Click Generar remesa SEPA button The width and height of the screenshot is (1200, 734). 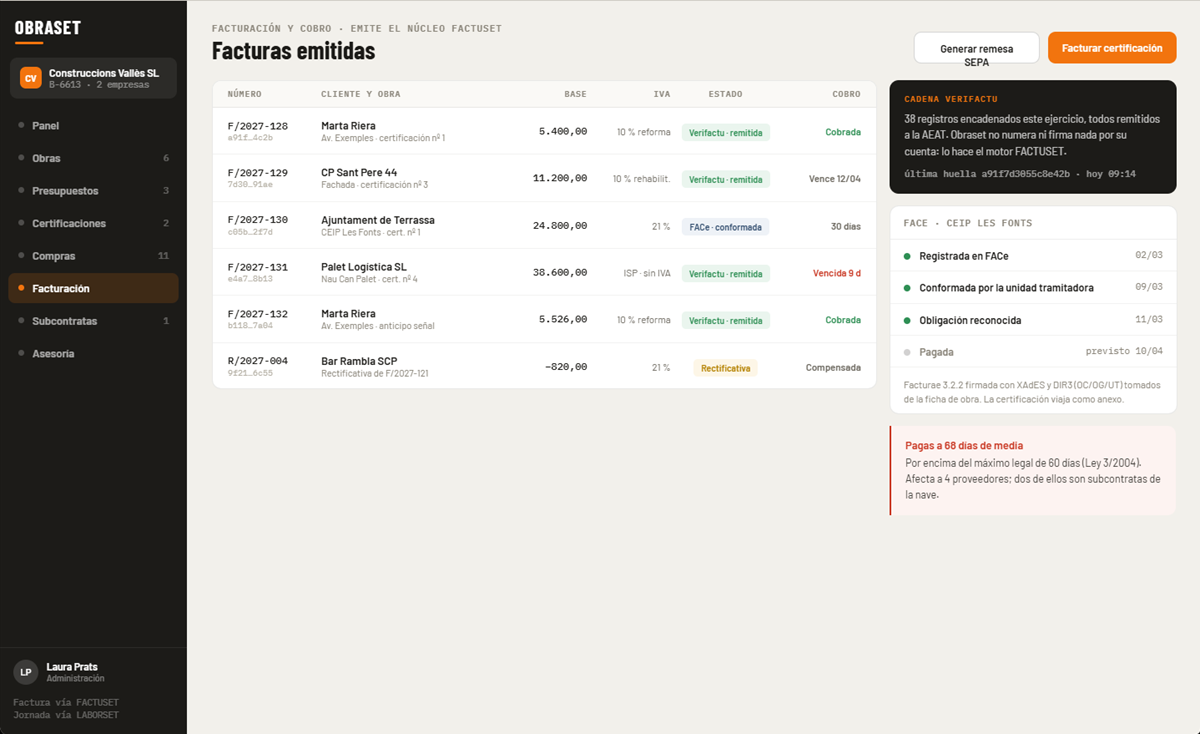976,48
